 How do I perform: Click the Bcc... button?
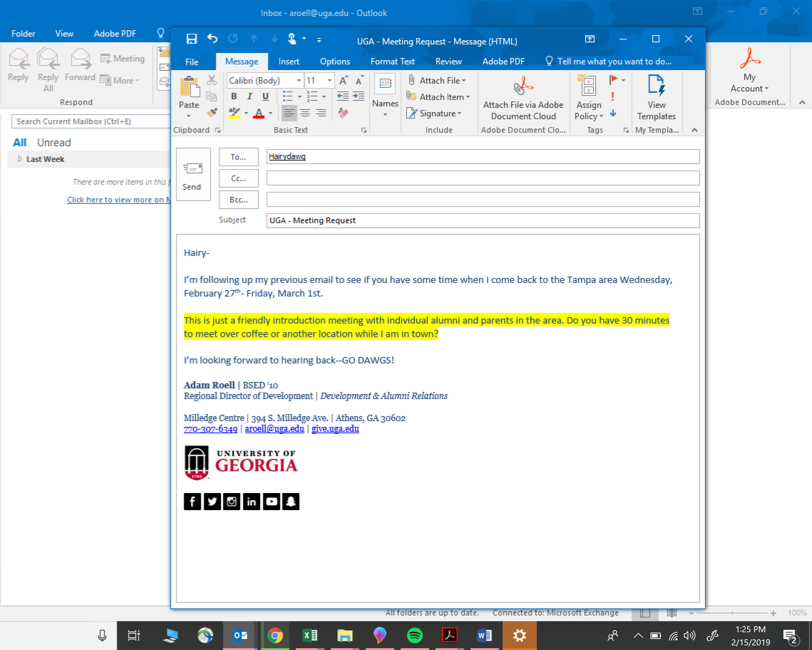238,199
